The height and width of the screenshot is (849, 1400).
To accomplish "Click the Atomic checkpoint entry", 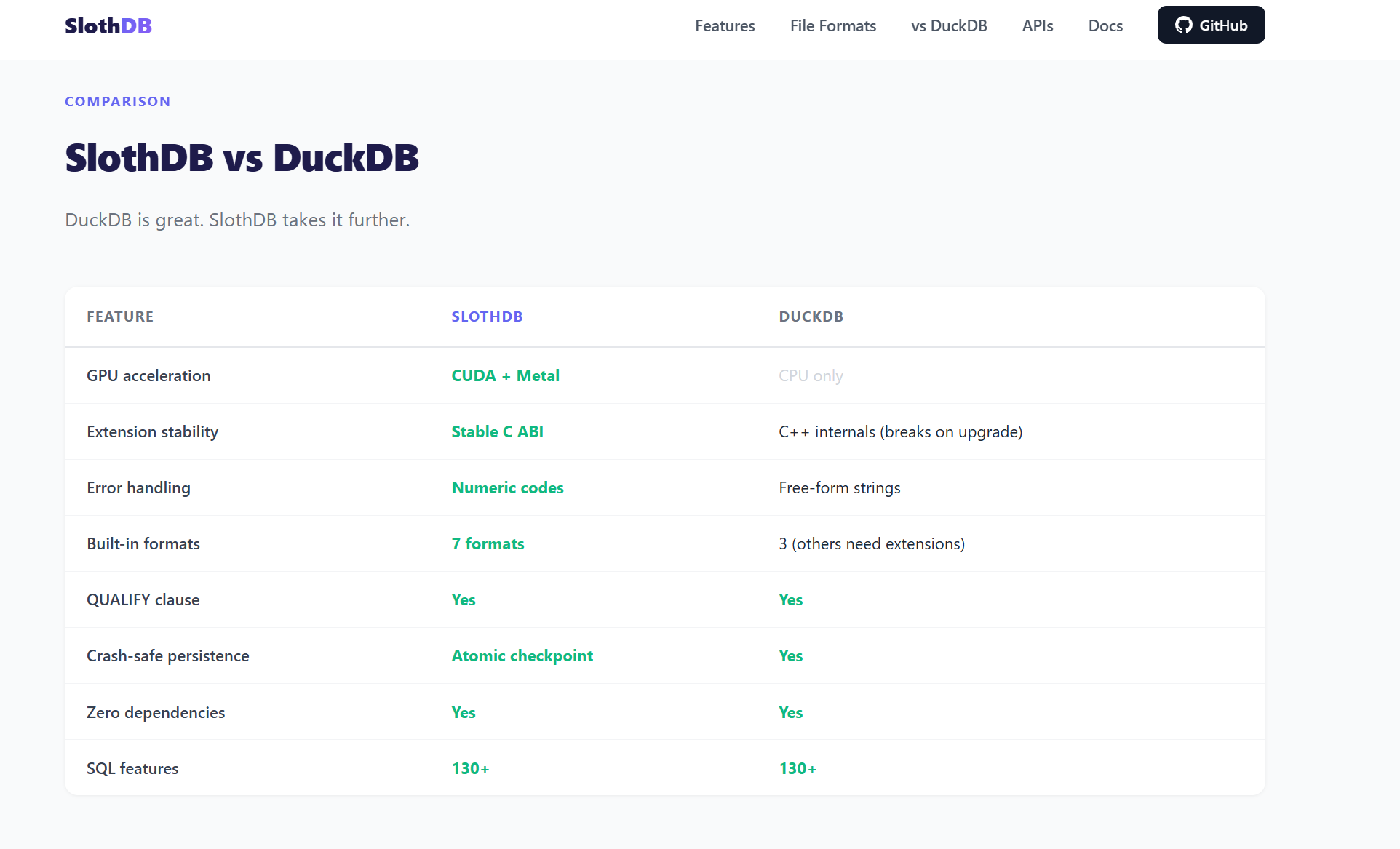I will (522, 655).
